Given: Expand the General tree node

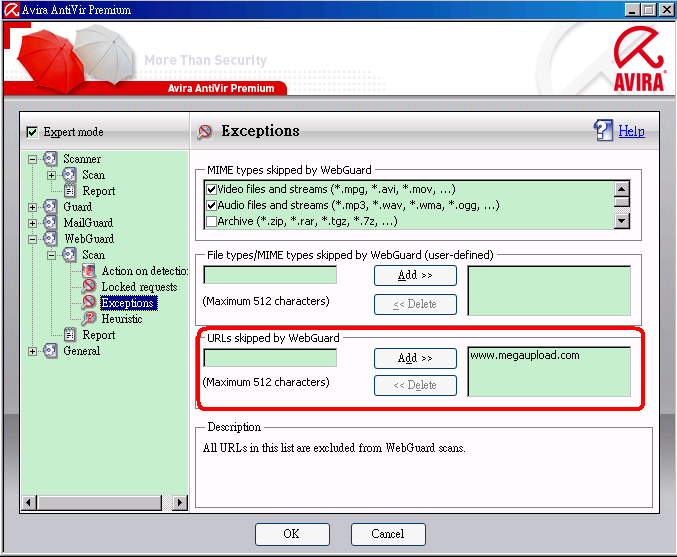Looking at the screenshot, I should click(x=33, y=351).
